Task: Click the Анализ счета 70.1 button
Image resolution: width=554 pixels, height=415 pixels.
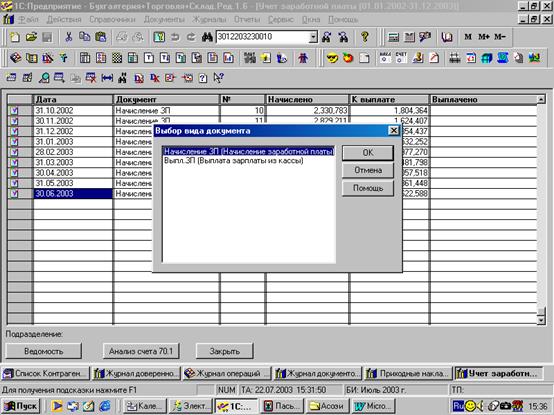Action: [x=141, y=351]
